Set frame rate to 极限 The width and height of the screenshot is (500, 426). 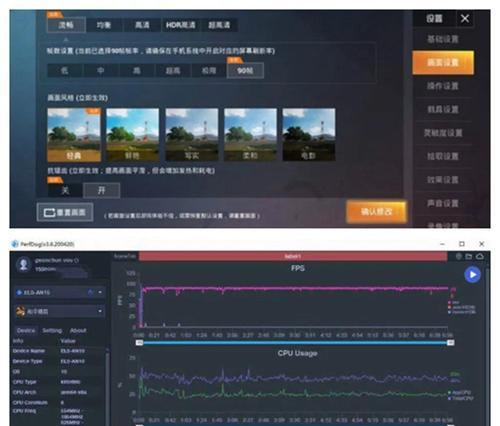click(209, 71)
